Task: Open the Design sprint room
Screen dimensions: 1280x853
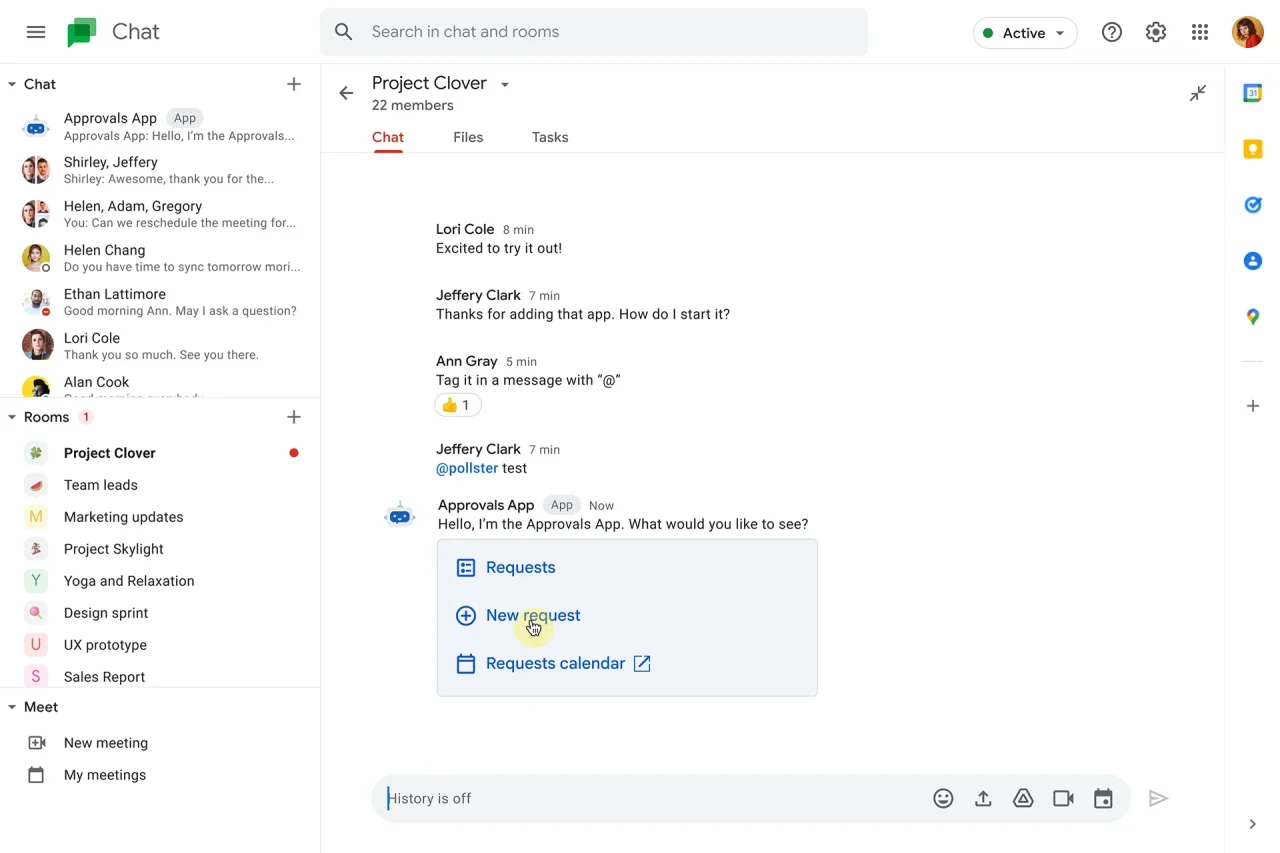Action: pyautogui.click(x=160, y=613)
